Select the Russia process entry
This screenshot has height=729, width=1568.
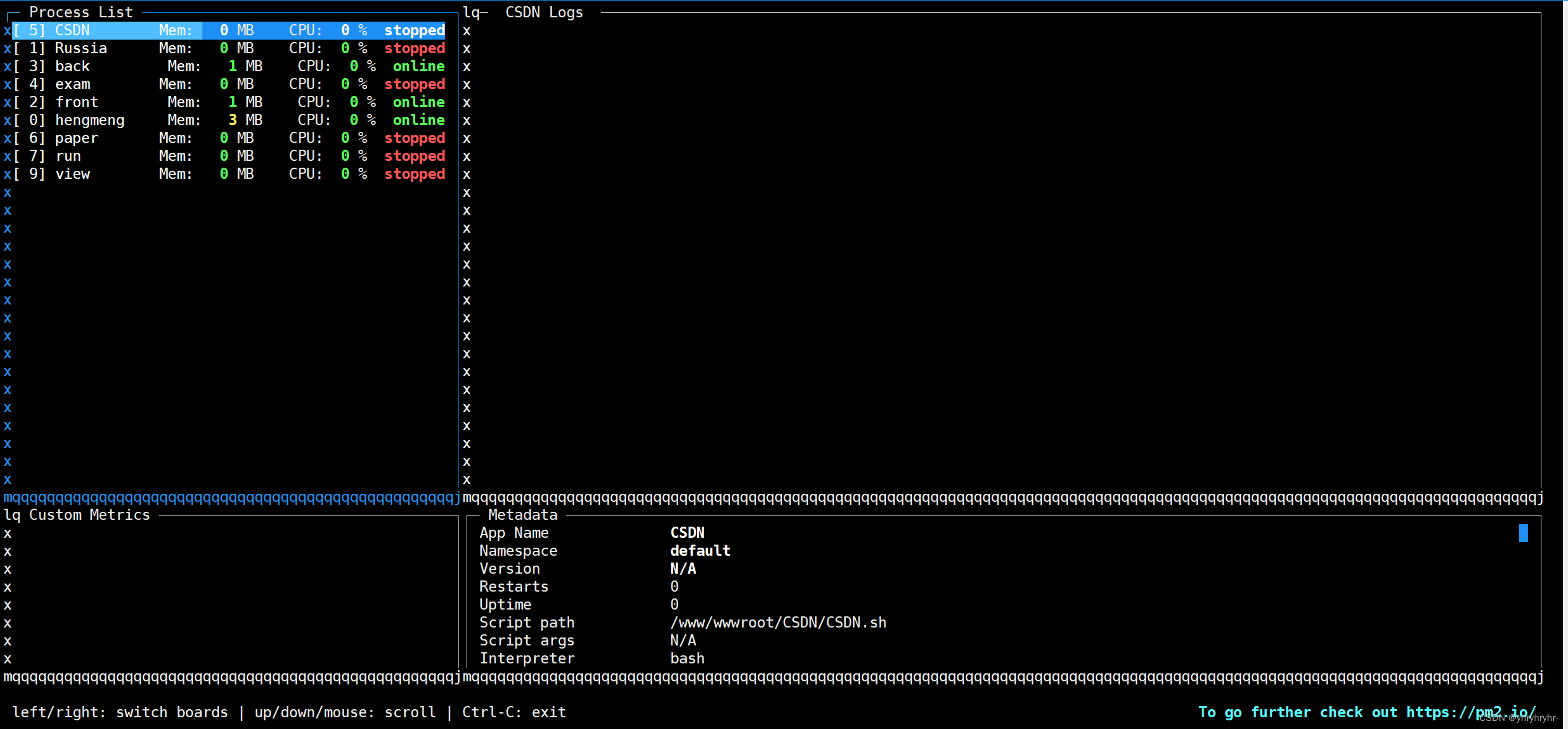coord(80,48)
